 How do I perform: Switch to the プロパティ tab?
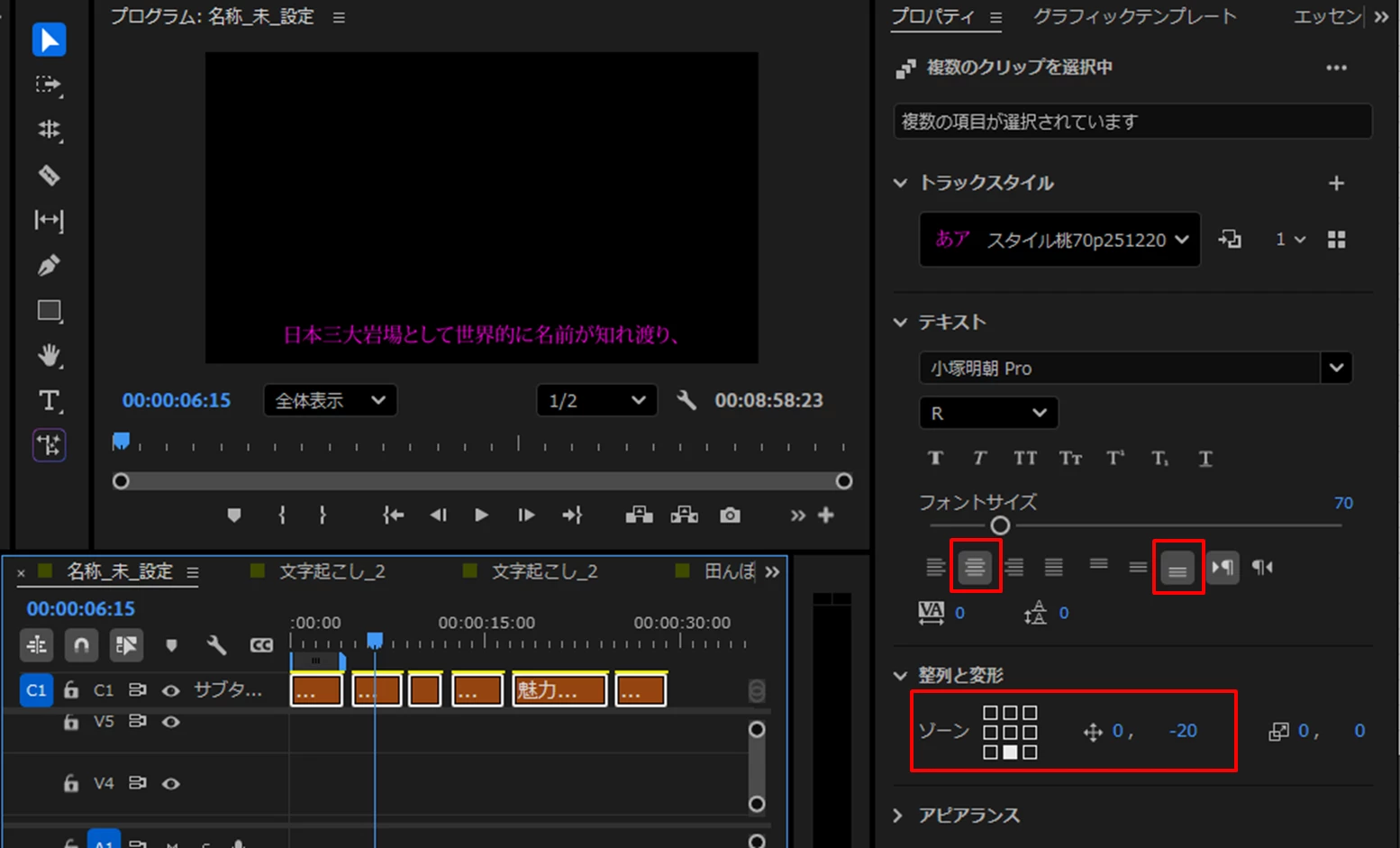click(932, 16)
